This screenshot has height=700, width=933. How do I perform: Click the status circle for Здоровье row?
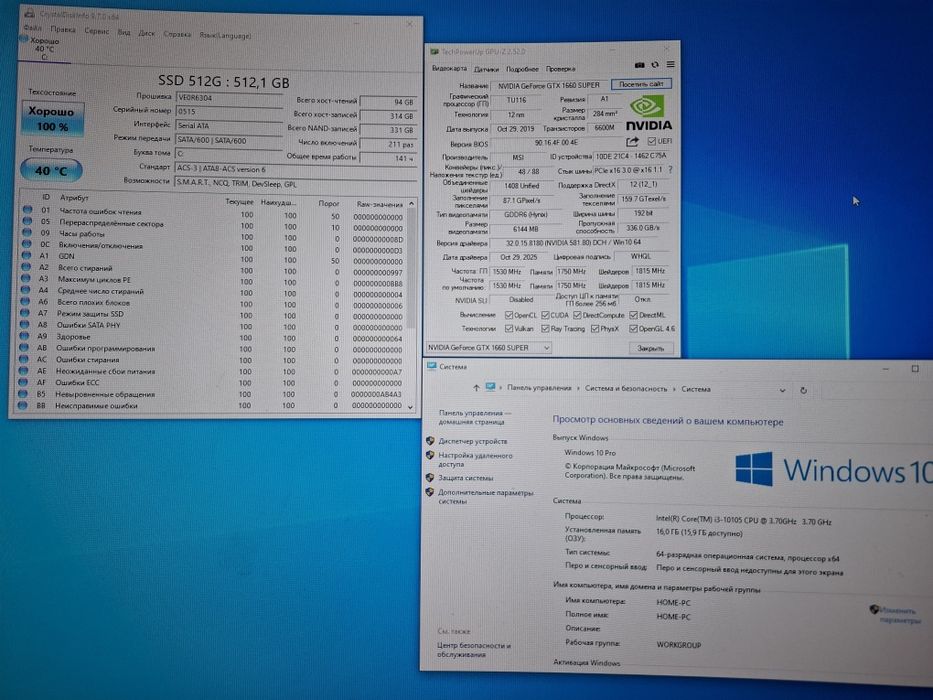tap(25, 336)
